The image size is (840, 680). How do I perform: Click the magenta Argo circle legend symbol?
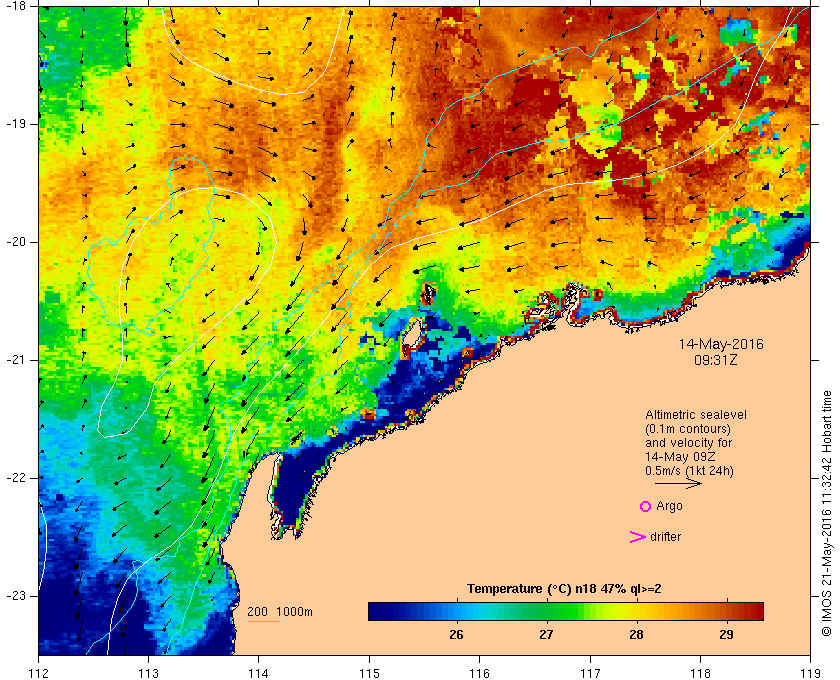point(646,506)
